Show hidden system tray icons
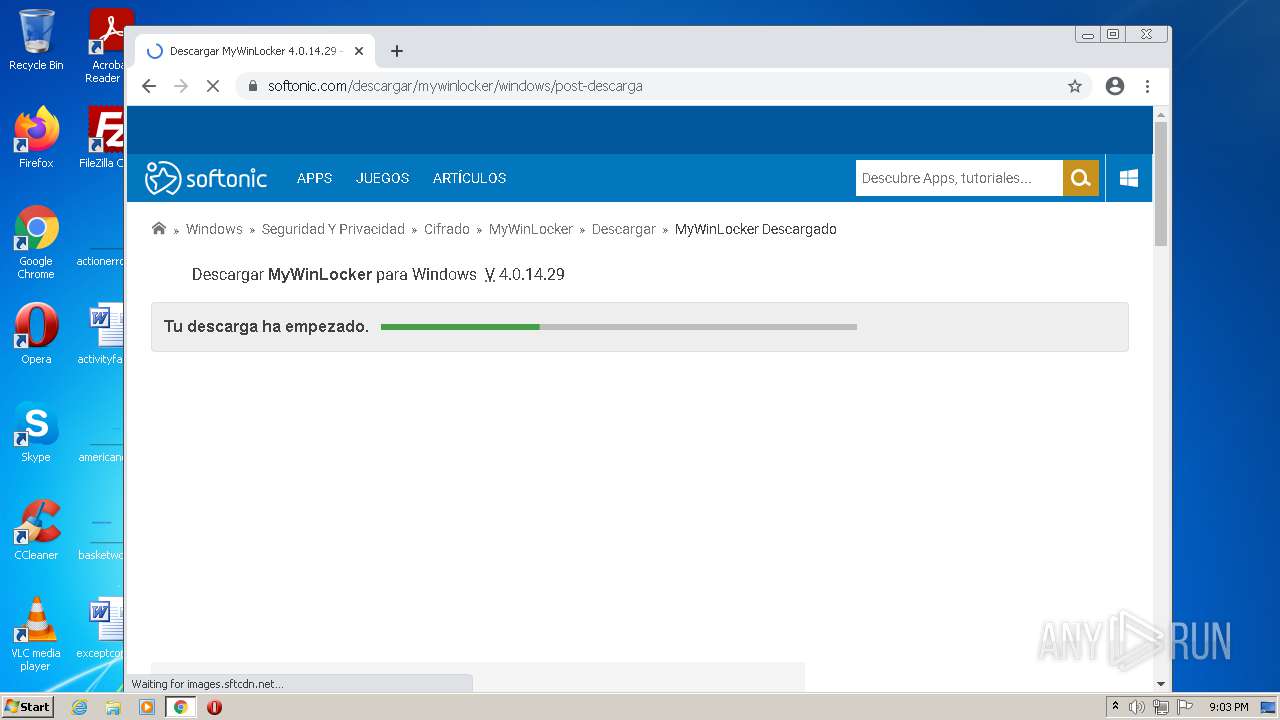The image size is (1280, 720). tap(1115, 707)
